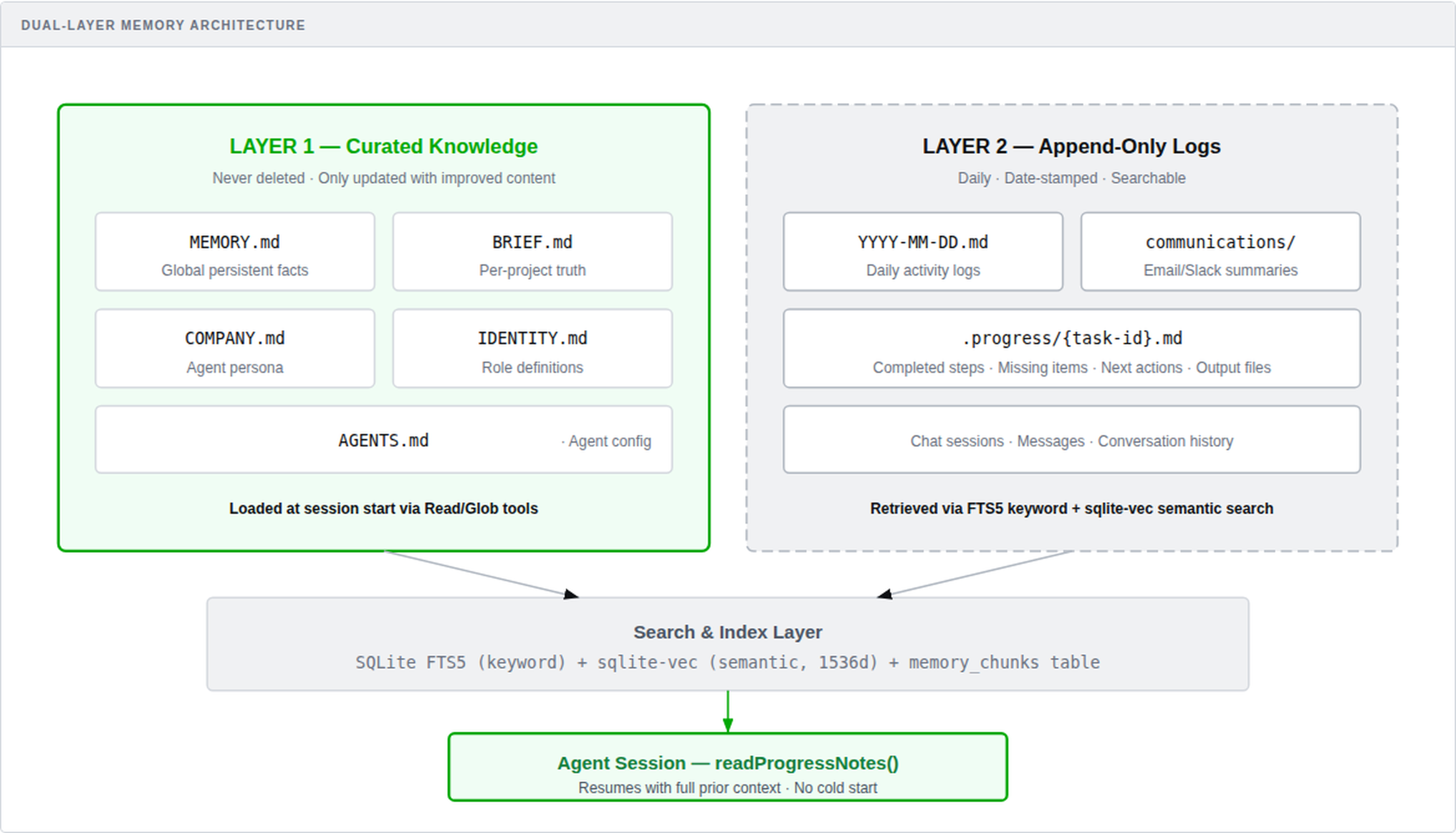Click the LAYER 2 Append-Only Logs heading
The height and width of the screenshot is (833, 1456).
pyautogui.click(x=1072, y=146)
